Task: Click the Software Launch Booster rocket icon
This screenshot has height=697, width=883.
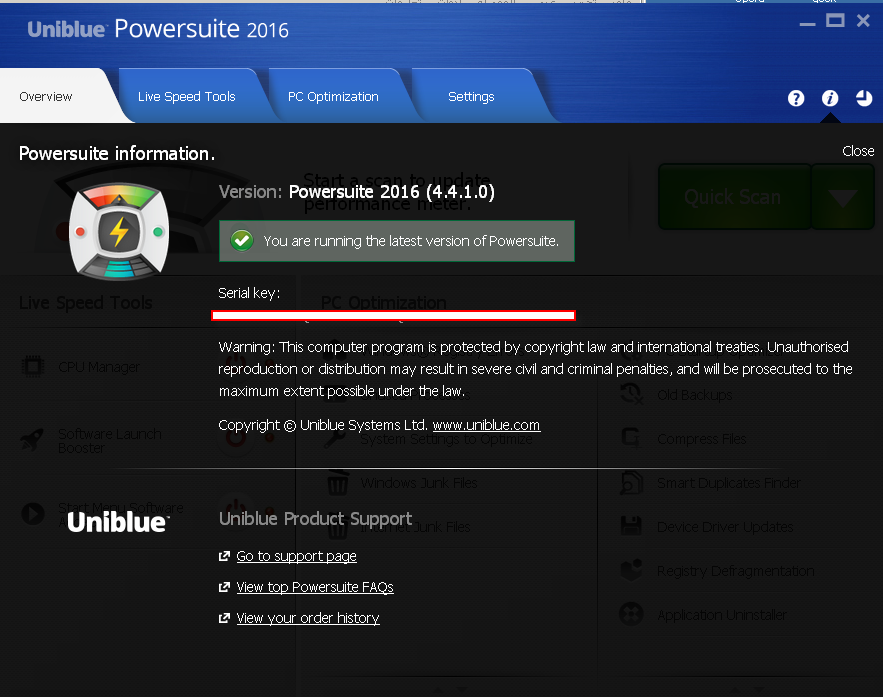Action: click(x=33, y=440)
